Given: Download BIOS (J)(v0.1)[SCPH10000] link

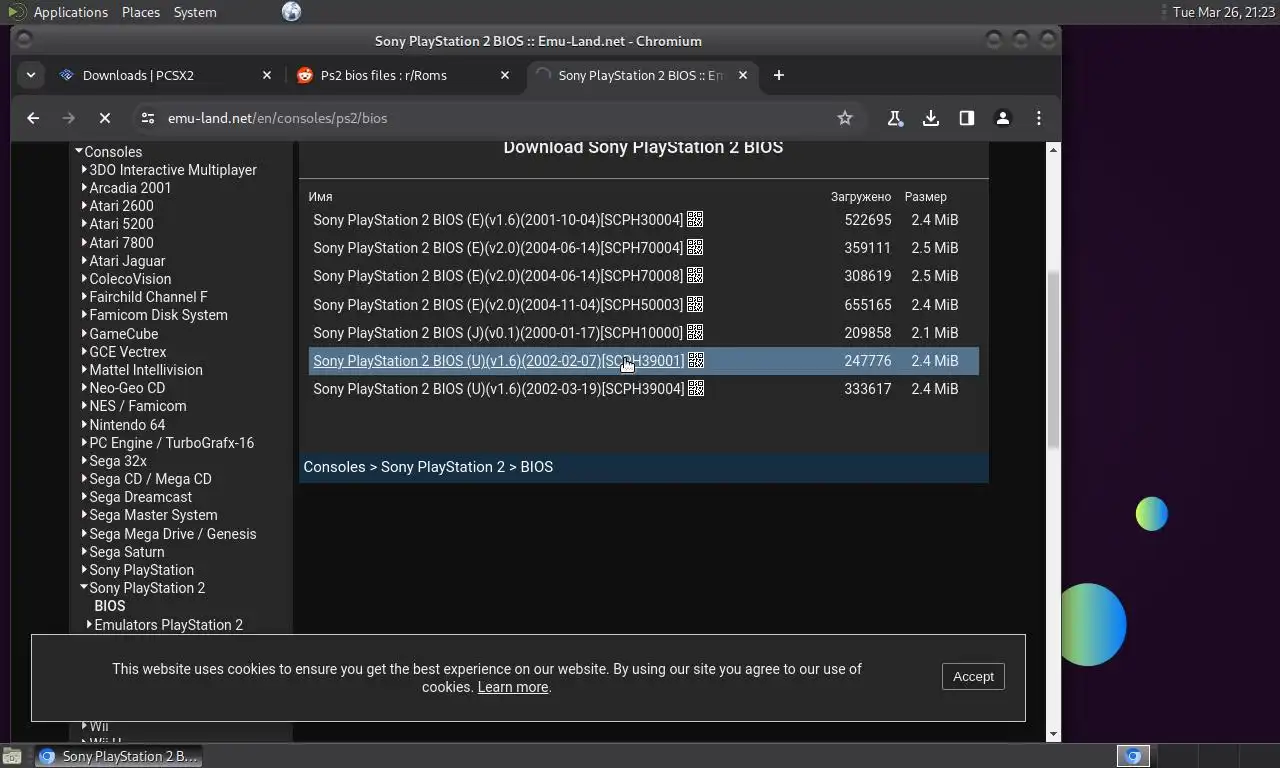Looking at the screenshot, I should tap(498, 332).
